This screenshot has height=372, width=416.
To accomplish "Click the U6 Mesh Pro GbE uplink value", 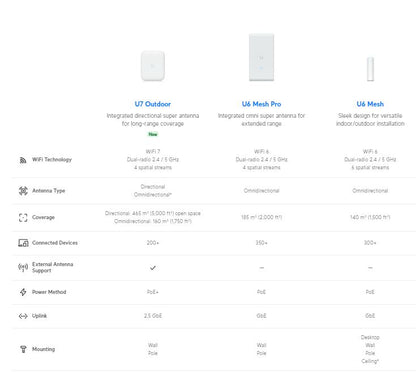I will [261, 316].
